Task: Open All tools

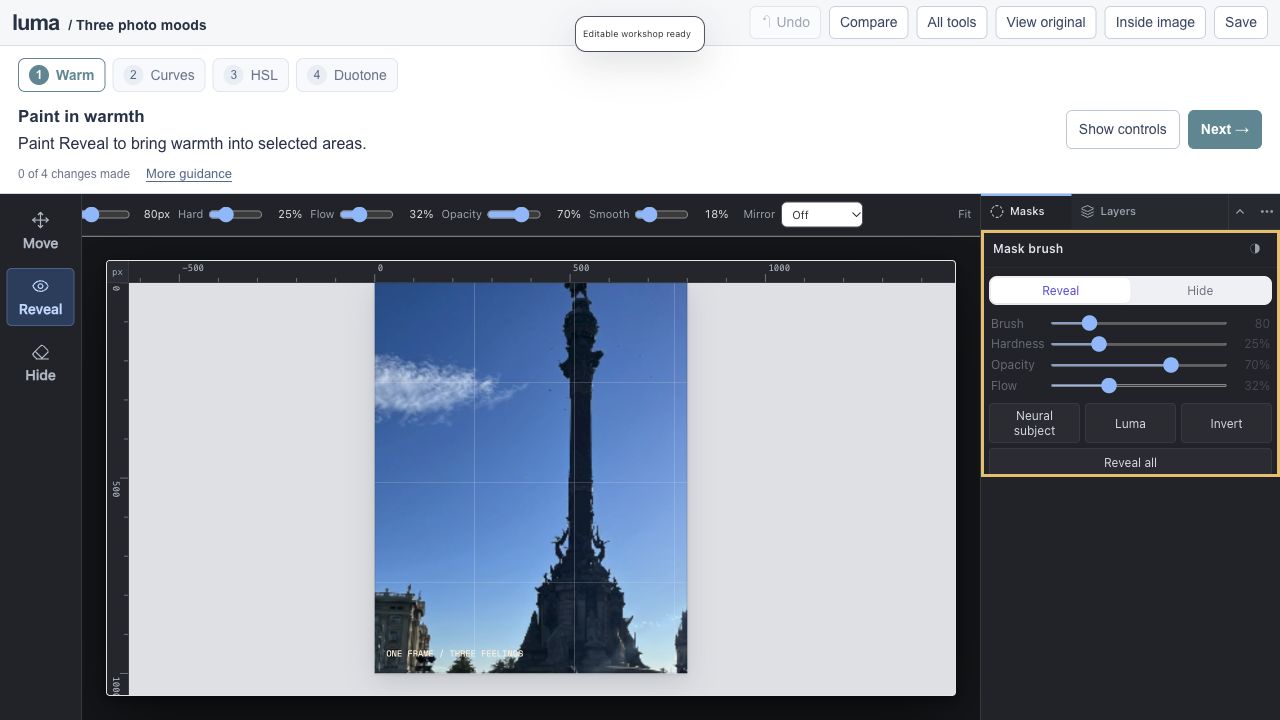Action: [951, 22]
